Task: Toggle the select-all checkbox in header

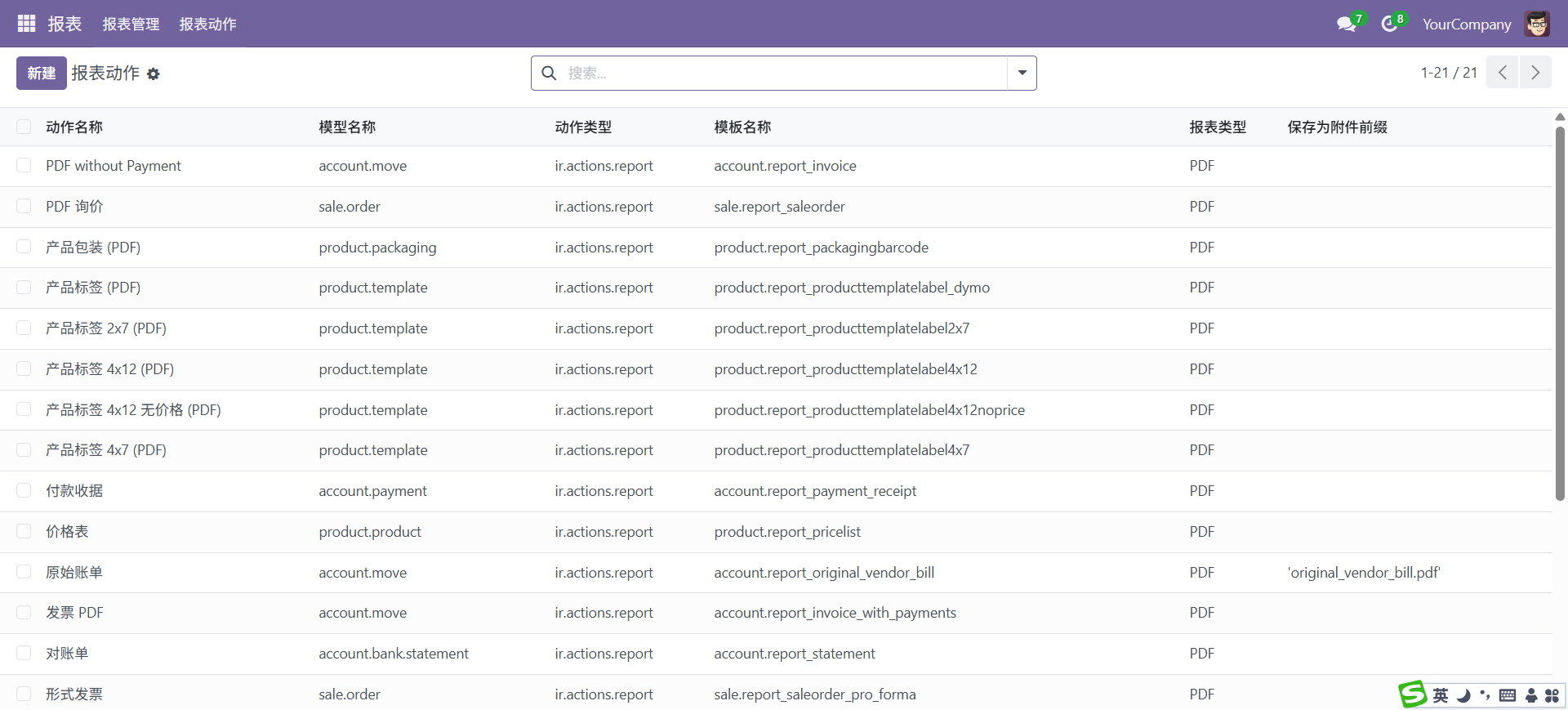Action: (24, 127)
